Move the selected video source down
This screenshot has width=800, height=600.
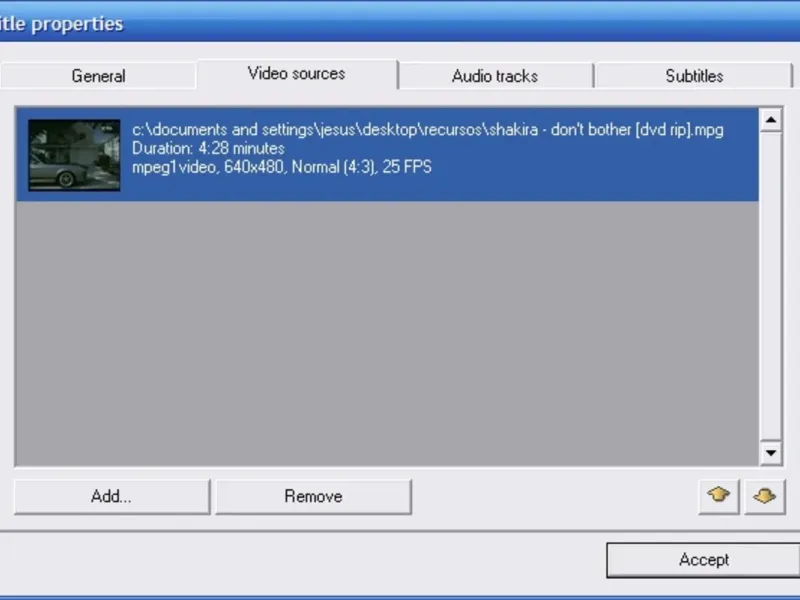[x=764, y=496]
